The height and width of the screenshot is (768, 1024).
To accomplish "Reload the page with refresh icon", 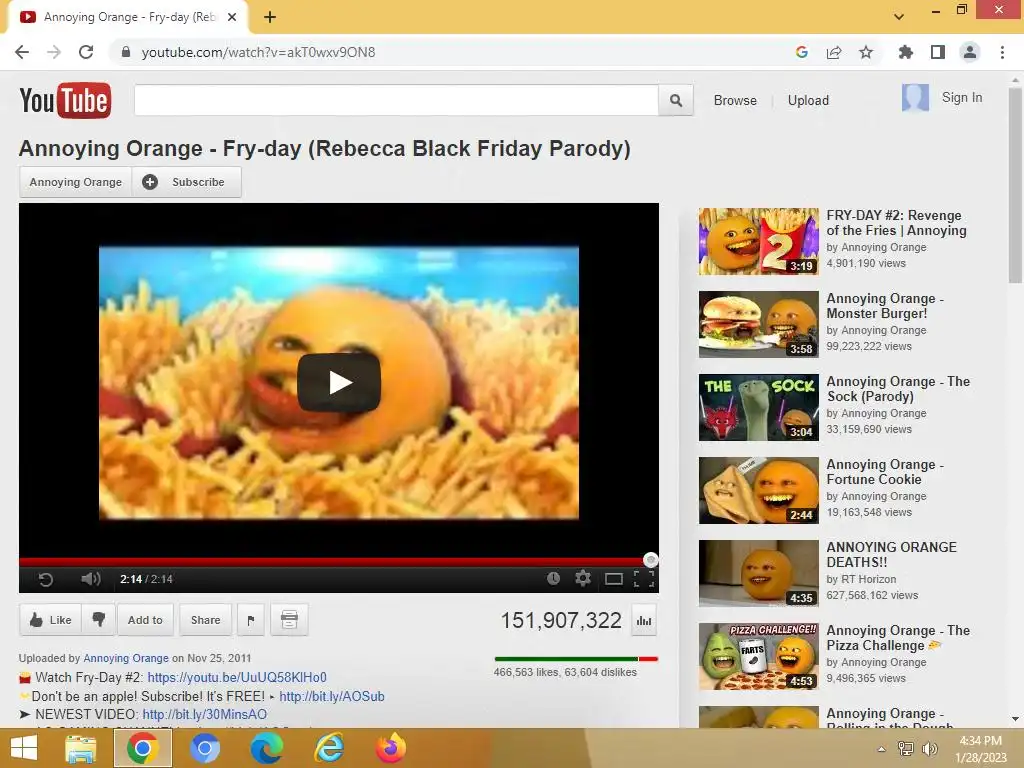I will [x=86, y=52].
